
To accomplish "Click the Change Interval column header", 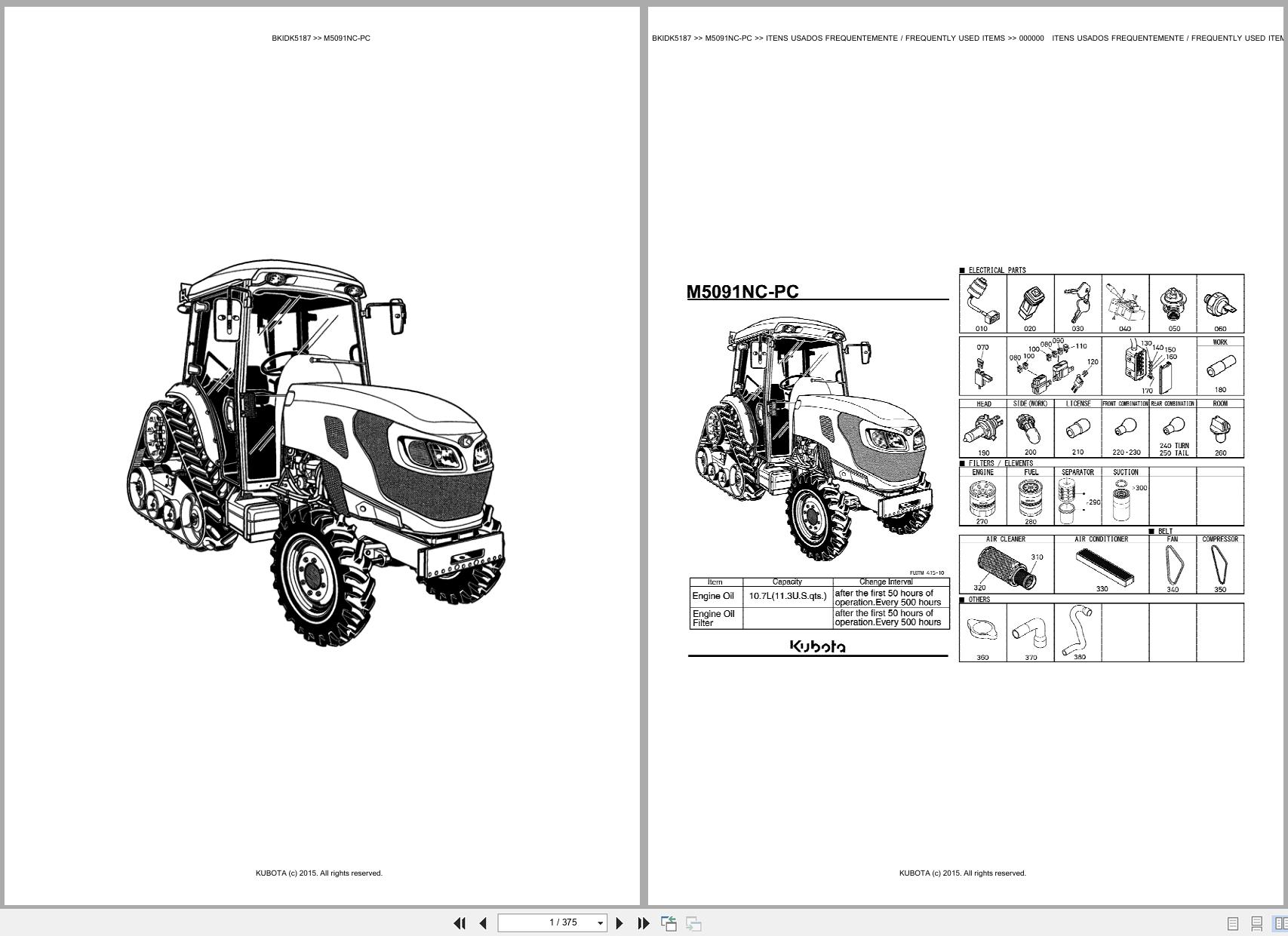I will [x=886, y=582].
